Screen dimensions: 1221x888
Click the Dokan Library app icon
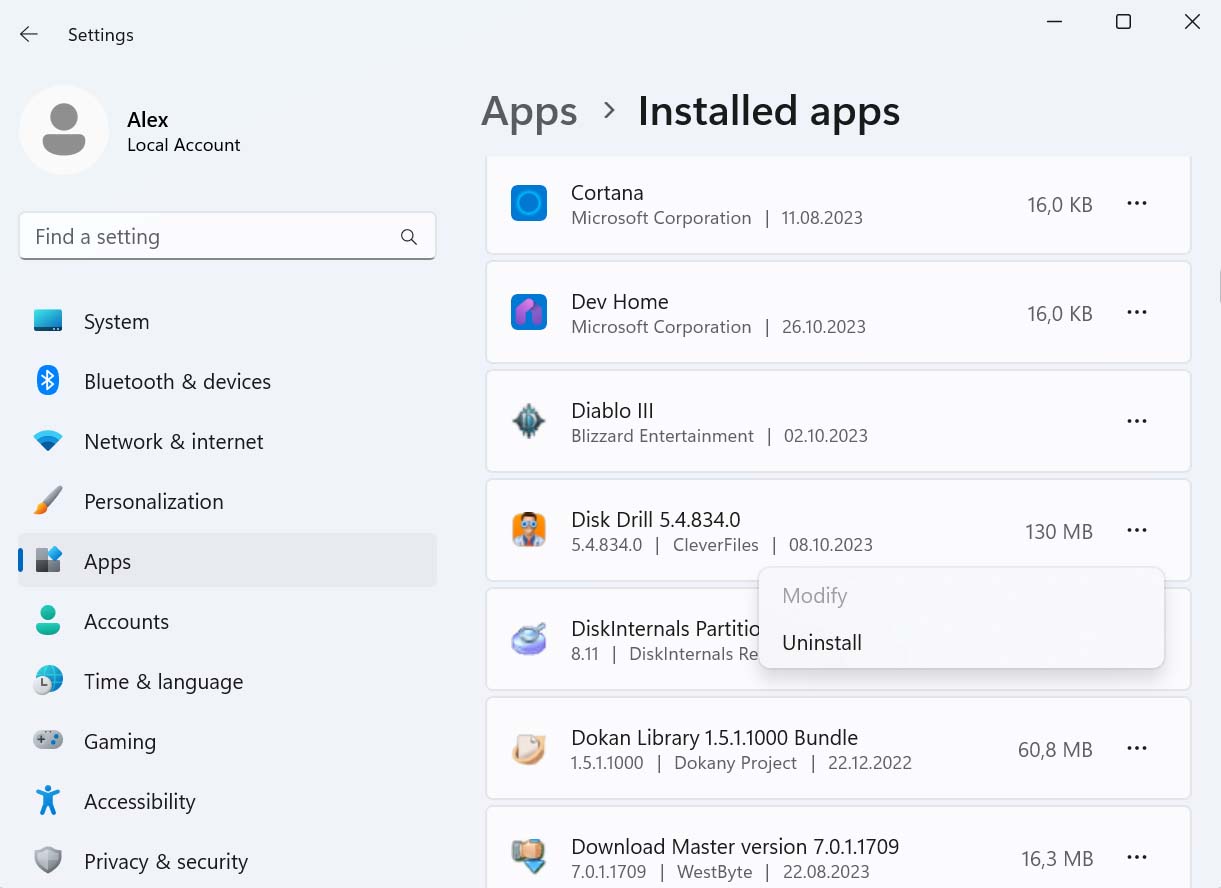pos(529,749)
